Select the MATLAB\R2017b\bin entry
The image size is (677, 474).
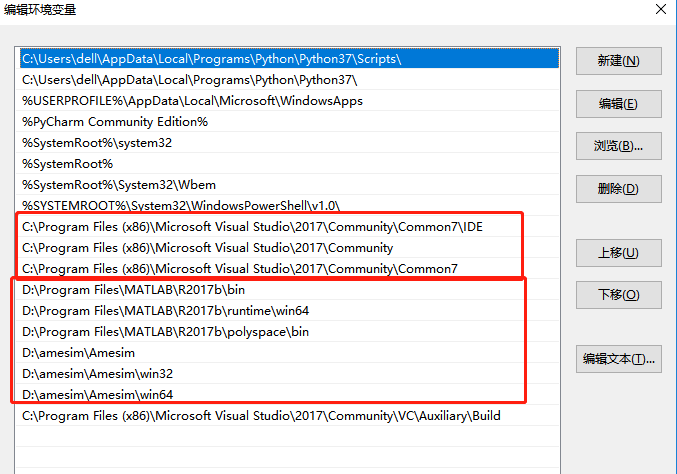[288, 290]
